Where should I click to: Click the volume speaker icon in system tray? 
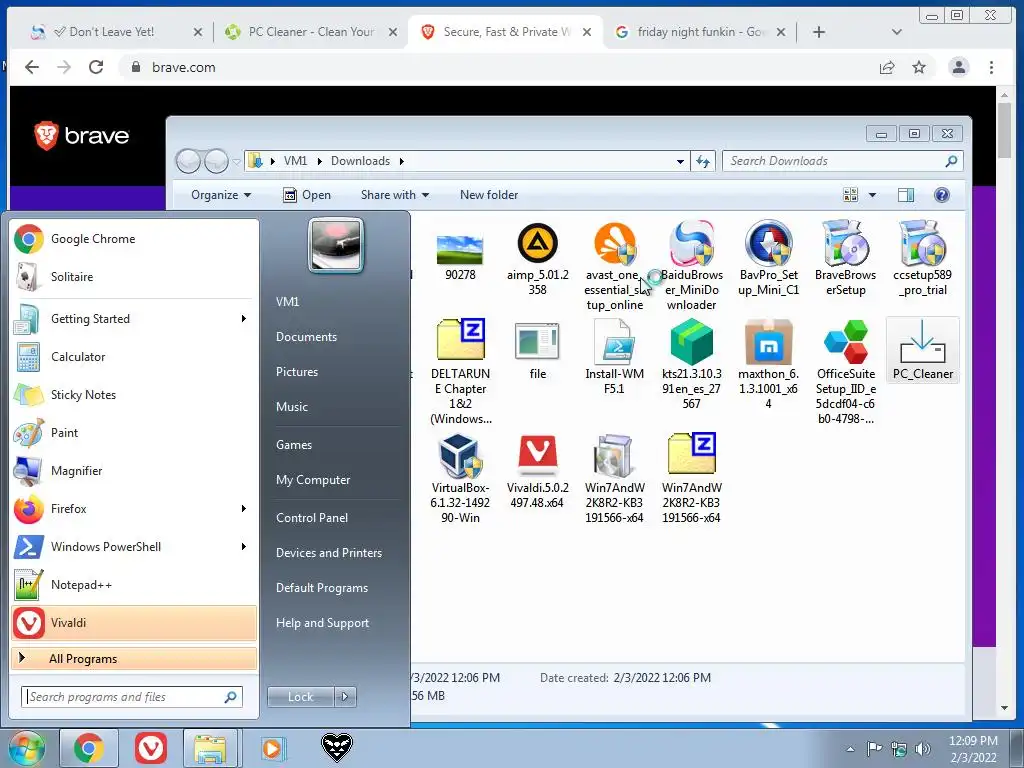923,749
